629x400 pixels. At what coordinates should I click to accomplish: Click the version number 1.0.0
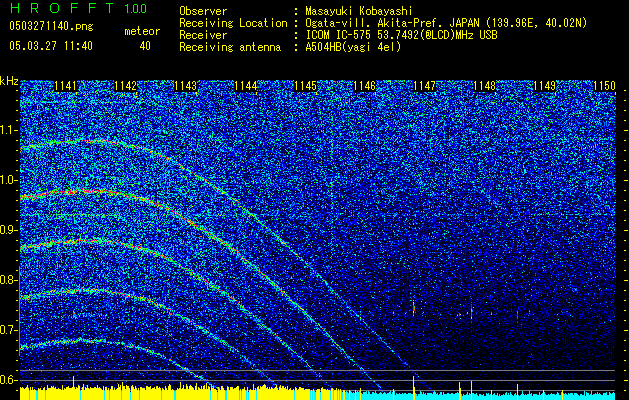135,8
